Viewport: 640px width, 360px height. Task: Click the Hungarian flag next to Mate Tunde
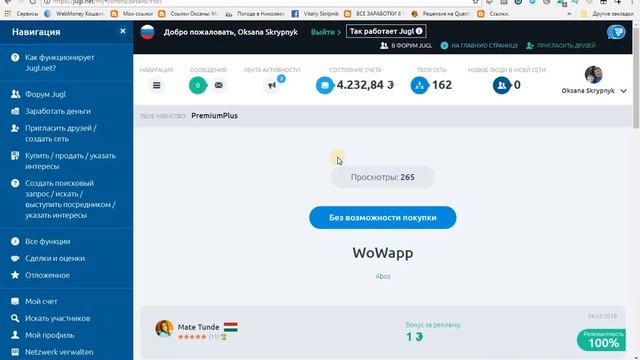tap(231, 327)
